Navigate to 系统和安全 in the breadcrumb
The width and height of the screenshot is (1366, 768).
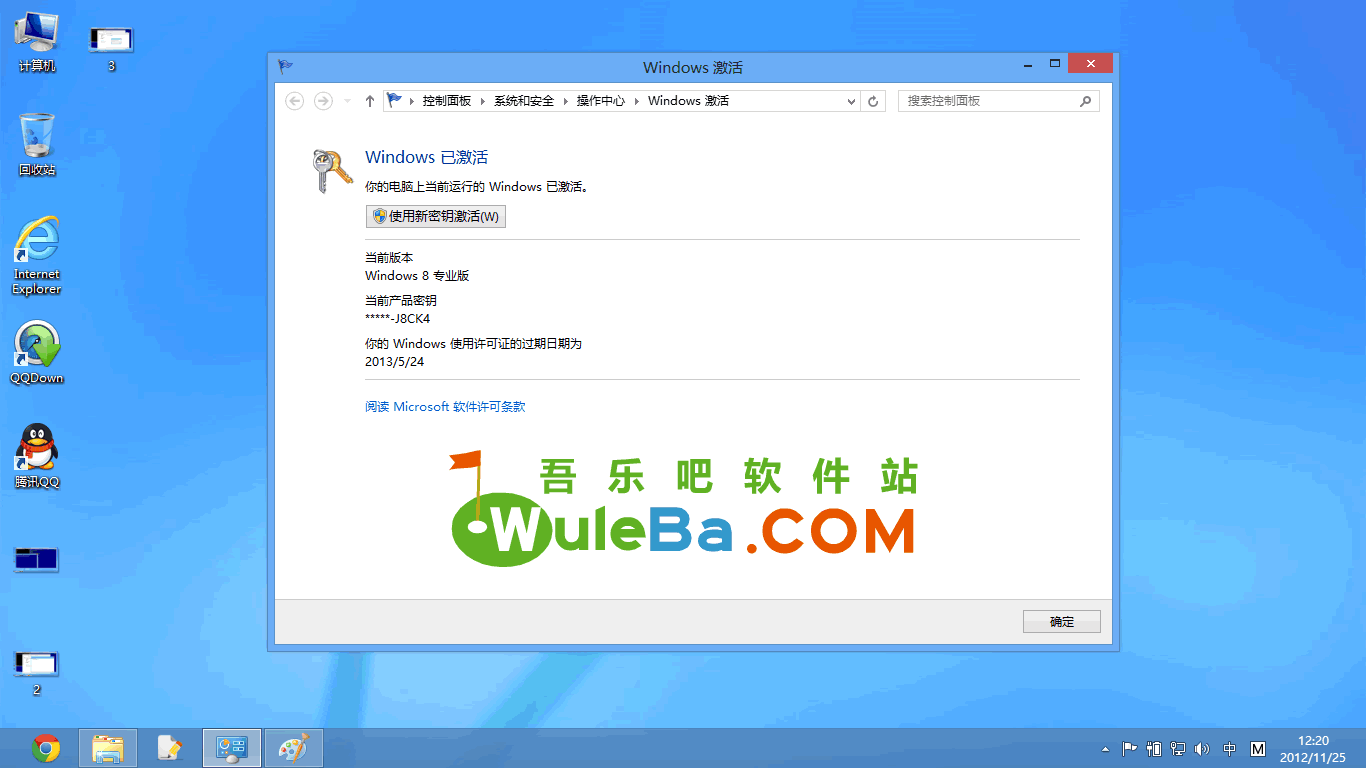(524, 101)
